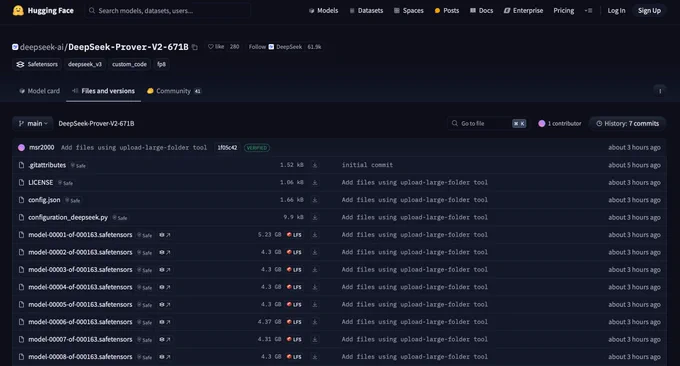The width and height of the screenshot is (680, 366).
Task: Switch to the Files and versions tab
Action: (x=103, y=91)
